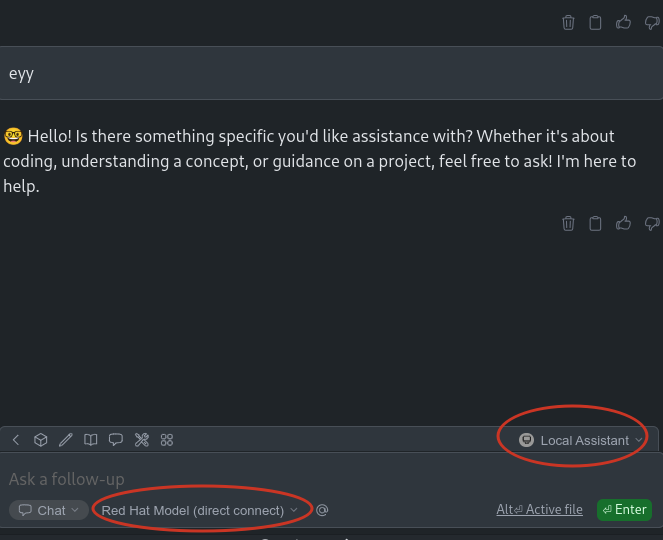
Task: Open the cube-shaped Models icon
Action: [41, 440]
